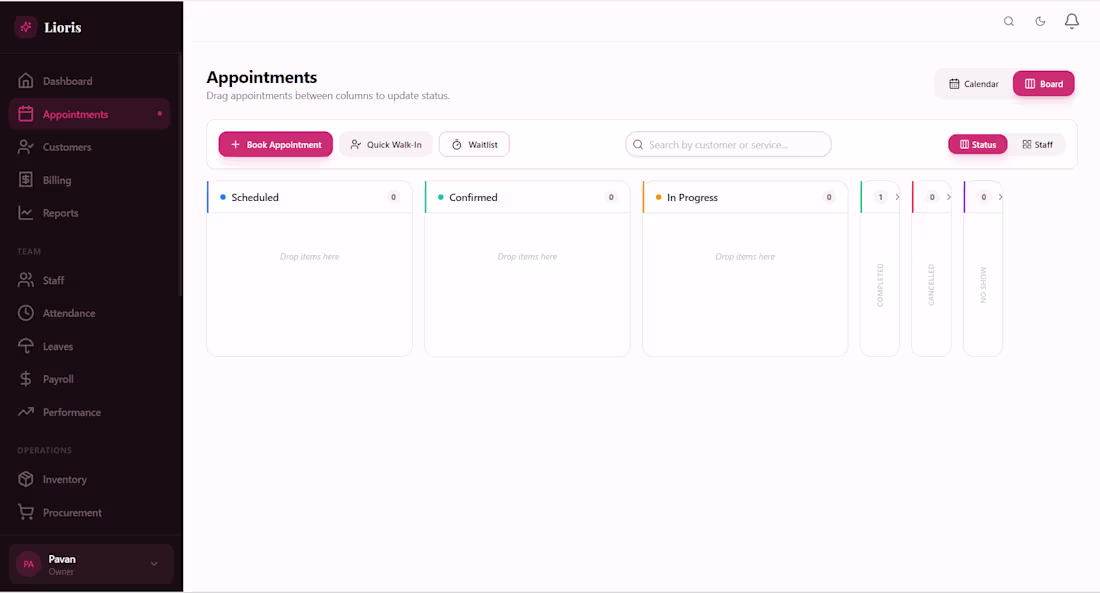Start a Quick Walk-In
The height and width of the screenshot is (593, 1100).
tap(386, 145)
